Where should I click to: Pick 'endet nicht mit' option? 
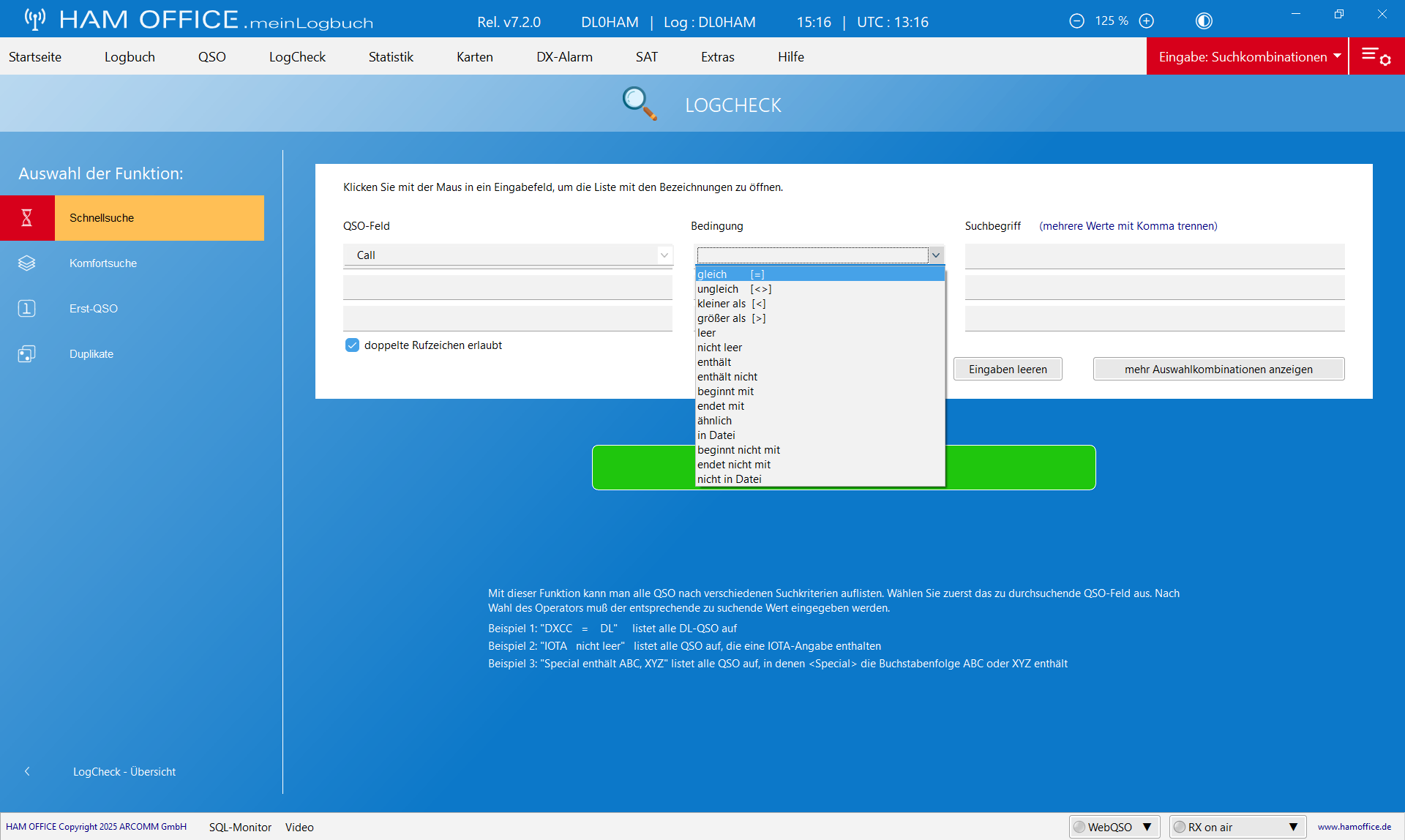[820, 465]
